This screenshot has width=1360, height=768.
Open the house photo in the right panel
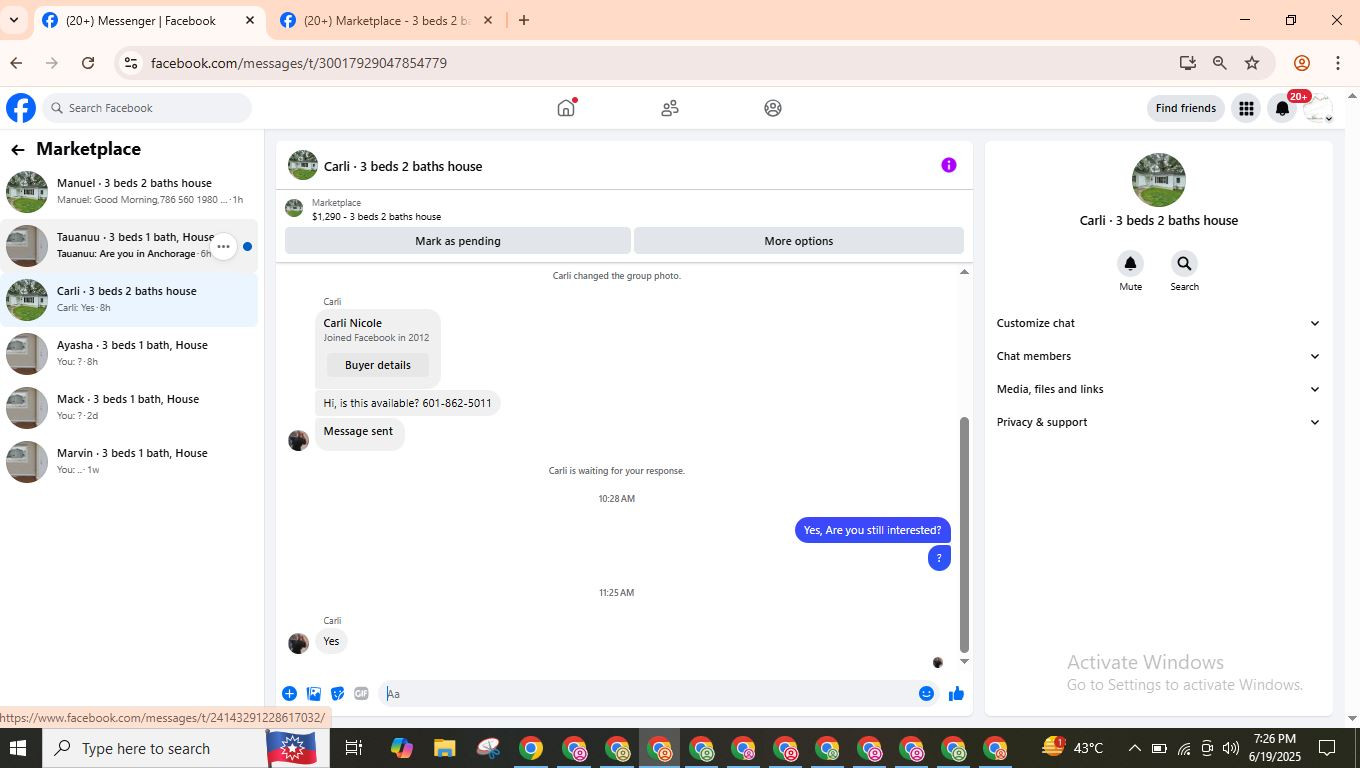pyautogui.click(x=1159, y=180)
